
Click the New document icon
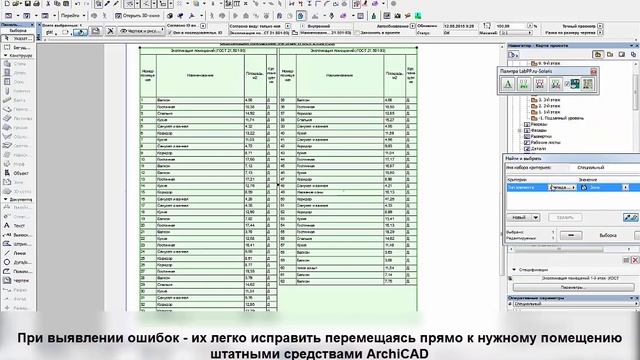click(x=7, y=3)
